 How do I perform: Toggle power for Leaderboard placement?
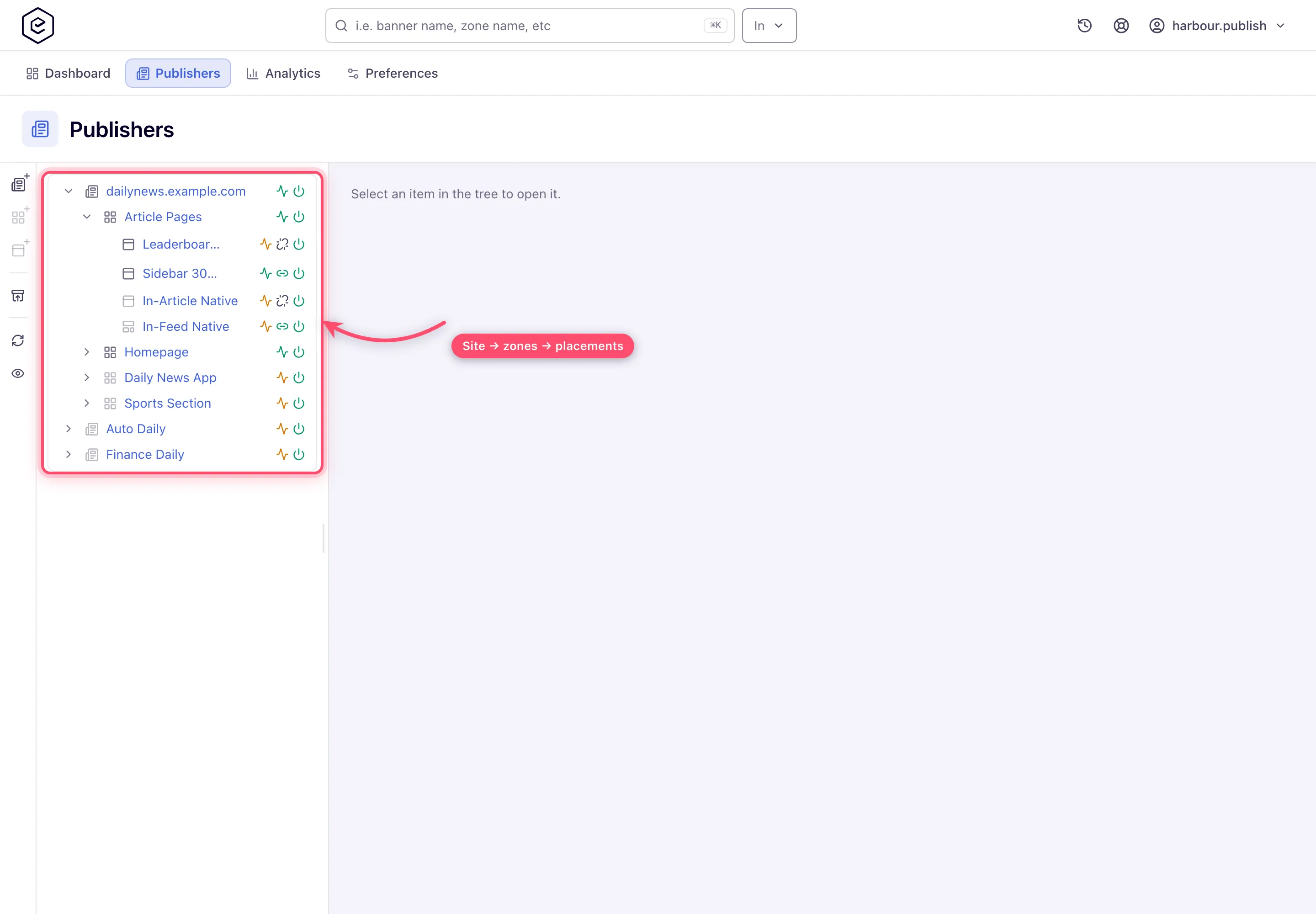[x=299, y=244]
